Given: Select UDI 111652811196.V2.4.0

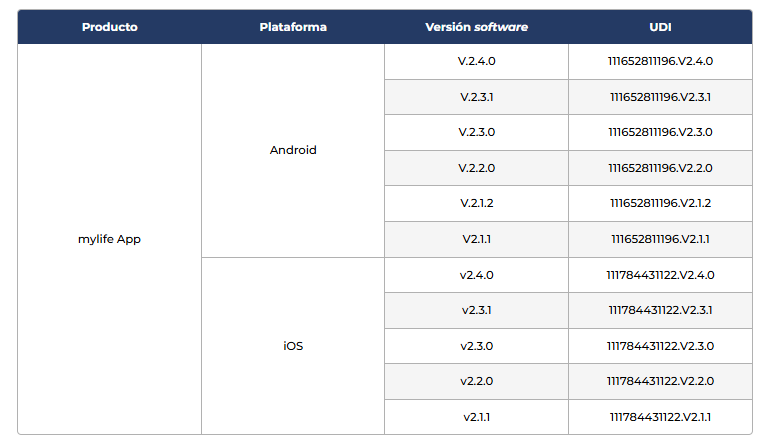Looking at the screenshot, I should (660, 62).
